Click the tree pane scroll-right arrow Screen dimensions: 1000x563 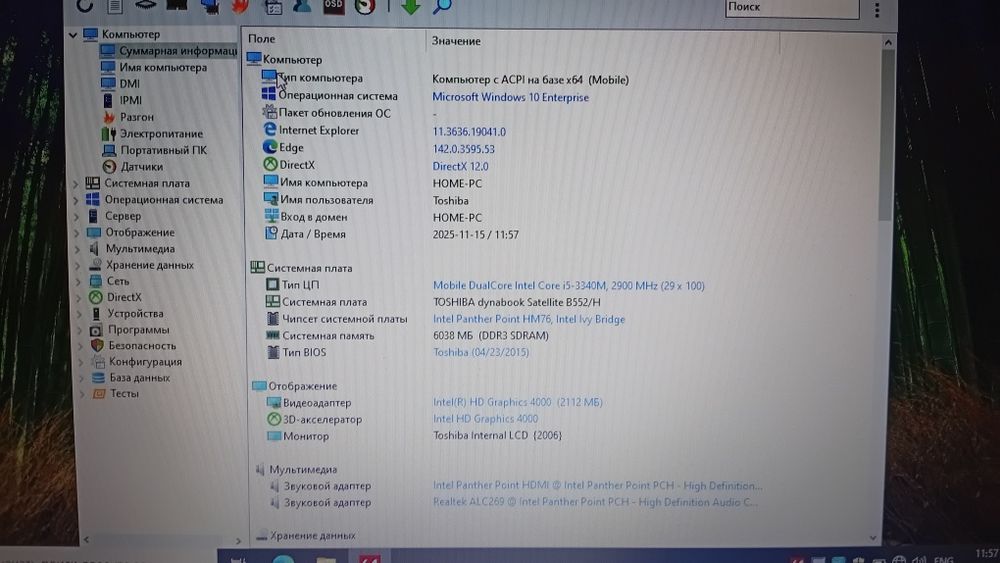coord(238,541)
